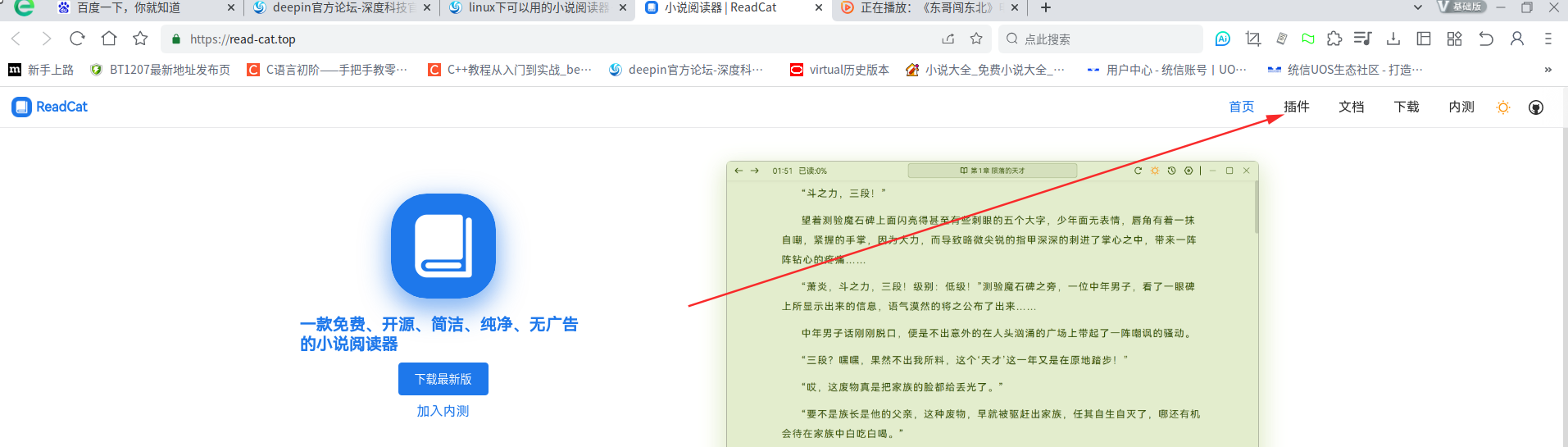This screenshot has width=1568, height=447.
Task: Reload the page with the refresh icon
Action: point(77,39)
